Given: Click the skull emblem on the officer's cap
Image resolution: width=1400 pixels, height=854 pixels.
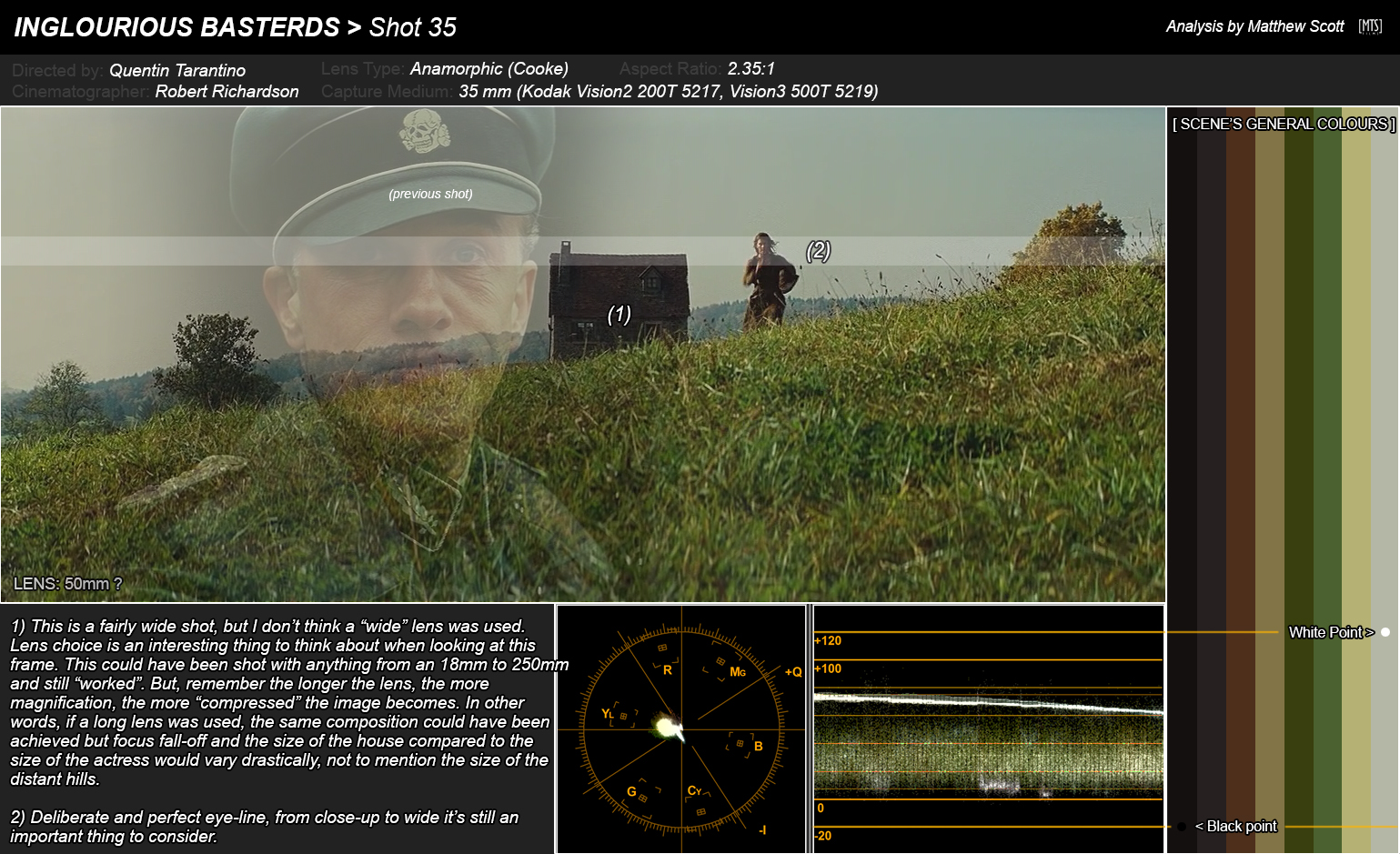Looking at the screenshot, I should click(x=424, y=131).
